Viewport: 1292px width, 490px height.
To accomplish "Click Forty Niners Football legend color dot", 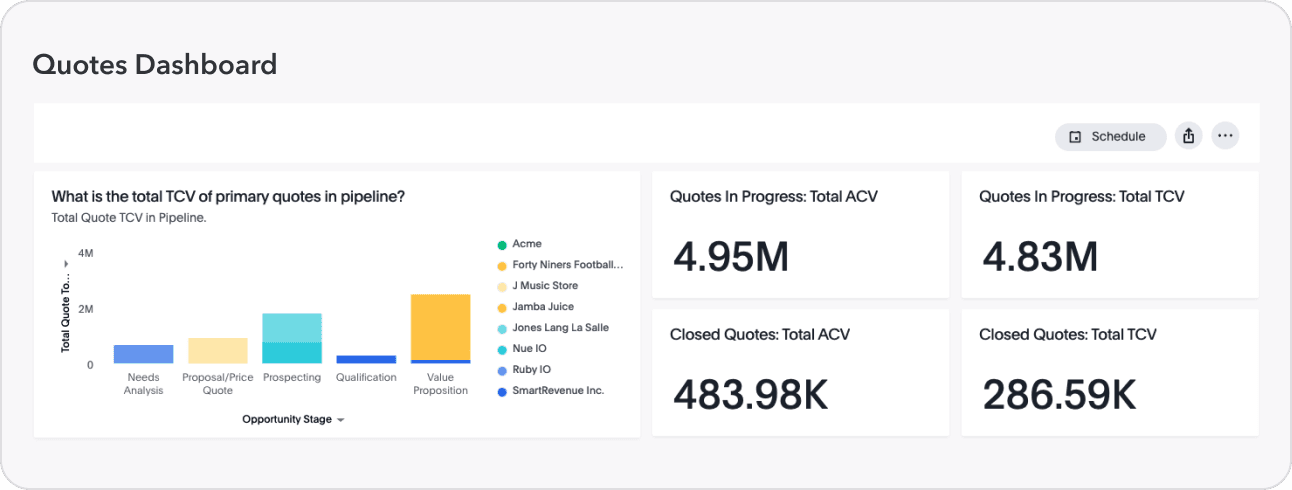I will point(501,266).
